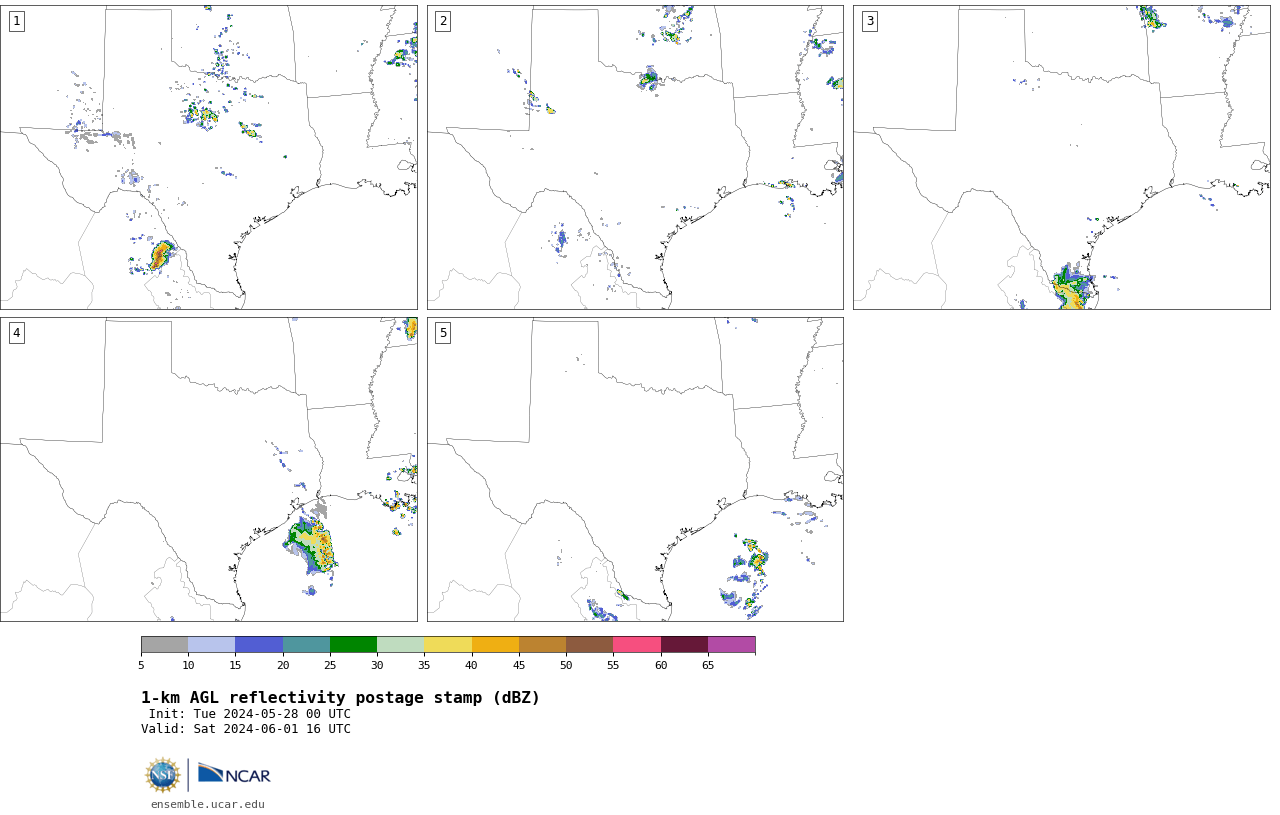Click the Valid: Sat 2024-06-01 16 UTC text
This screenshot has height=815, width=1280.
pos(246,729)
